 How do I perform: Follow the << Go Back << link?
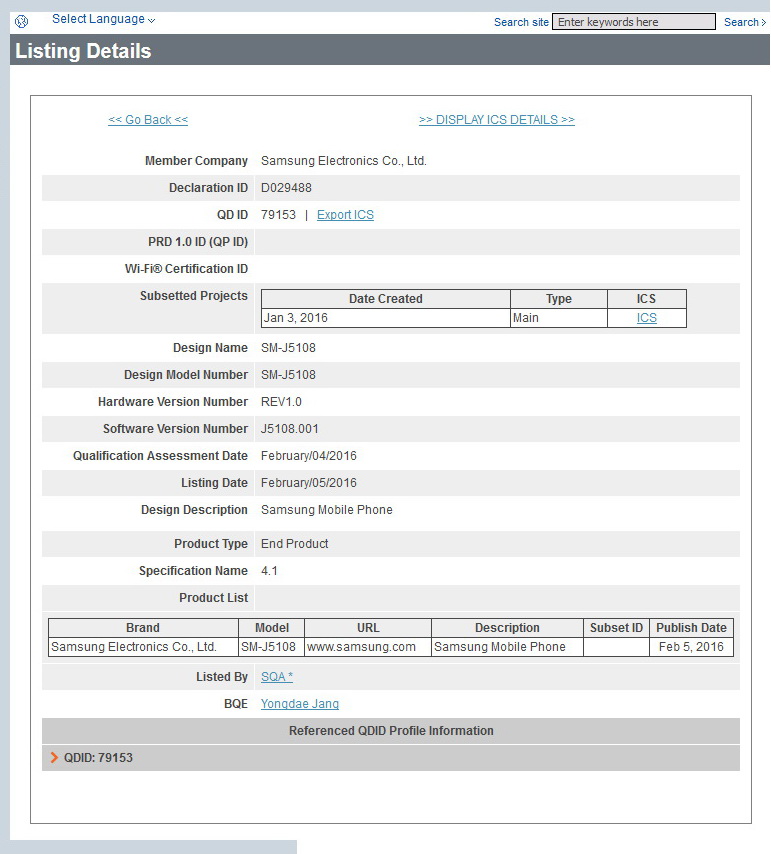(x=148, y=120)
